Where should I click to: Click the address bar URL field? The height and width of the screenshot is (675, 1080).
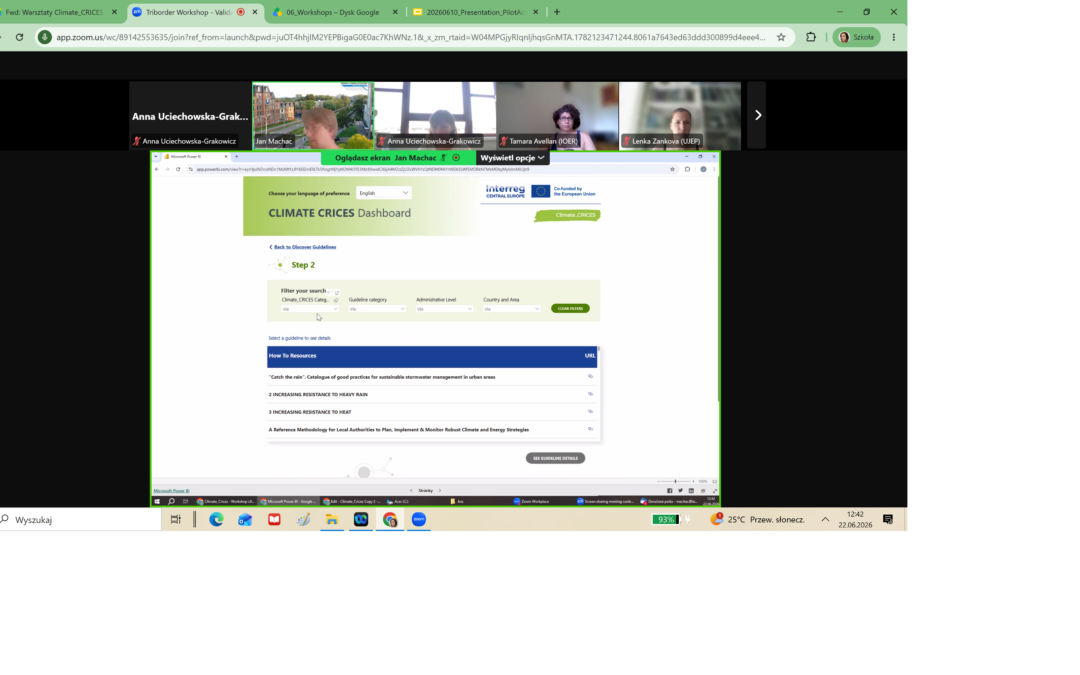click(x=411, y=37)
